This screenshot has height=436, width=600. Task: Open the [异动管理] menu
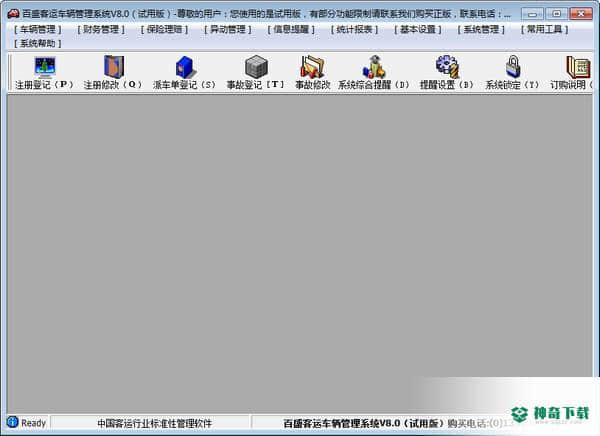[x=228, y=29]
